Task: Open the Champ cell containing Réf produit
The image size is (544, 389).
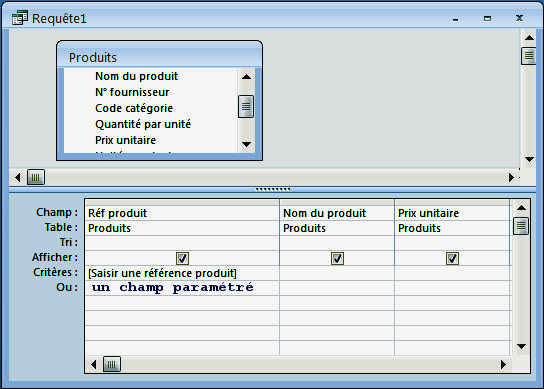Action: click(x=182, y=213)
